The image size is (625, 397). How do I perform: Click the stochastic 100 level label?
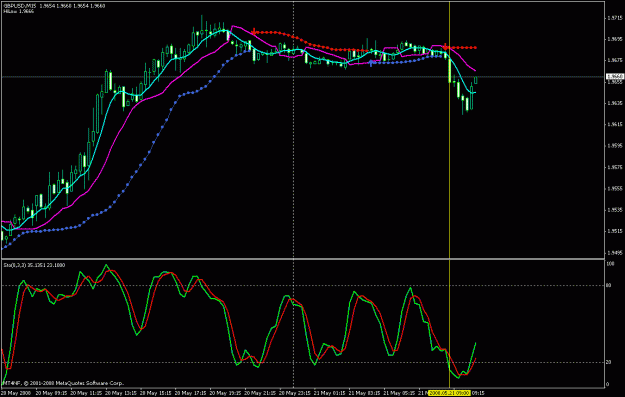[610, 264]
